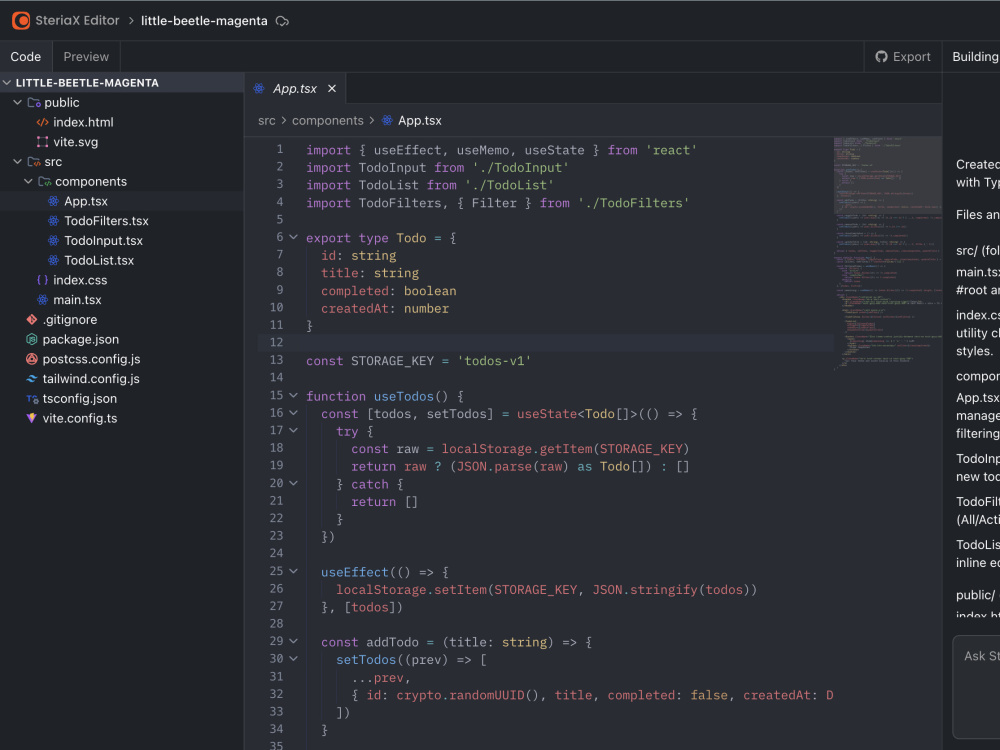Click the components breadcrumb segment
Viewport: 1000px width, 750px height.
[328, 121]
